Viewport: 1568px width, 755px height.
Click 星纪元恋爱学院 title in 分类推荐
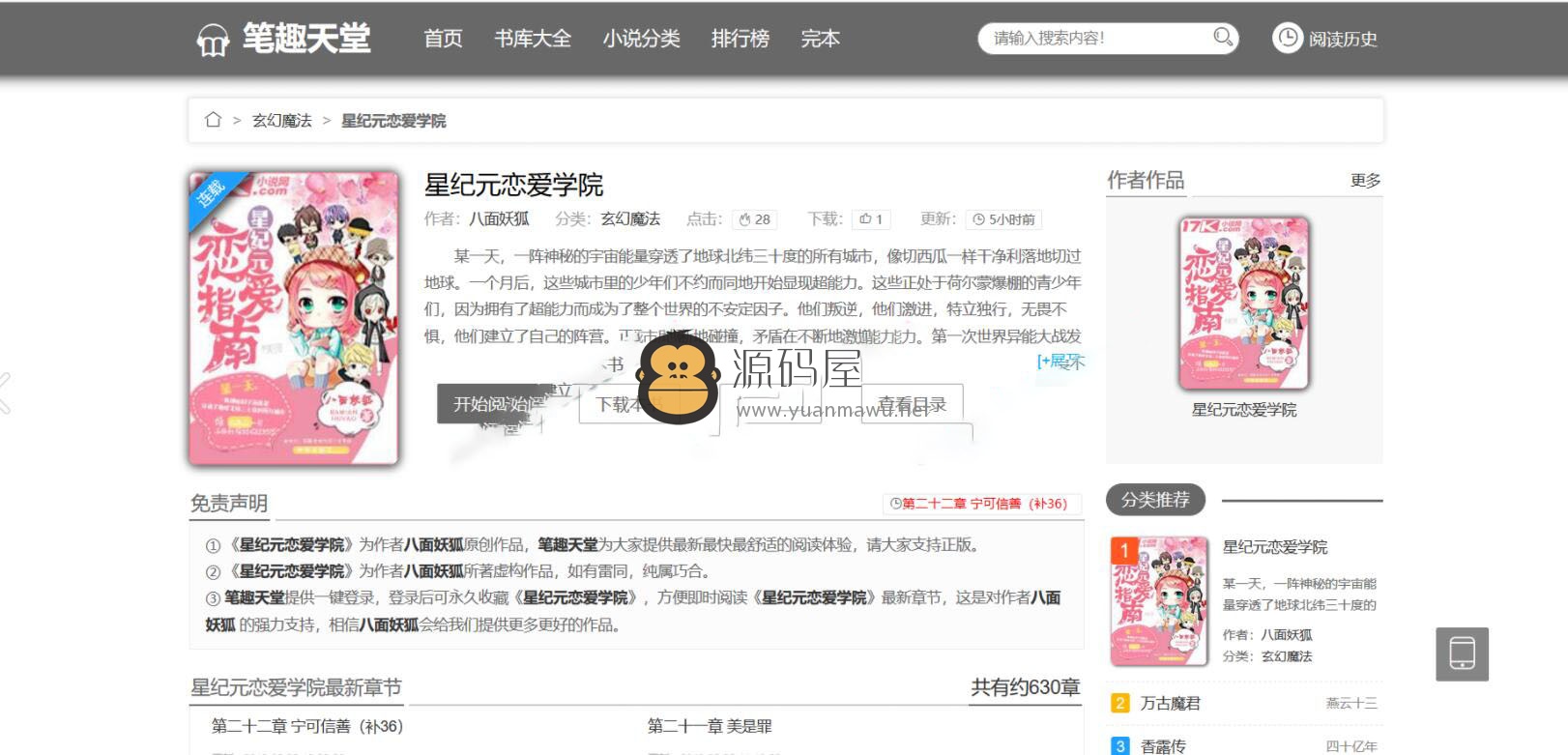click(x=1275, y=547)
